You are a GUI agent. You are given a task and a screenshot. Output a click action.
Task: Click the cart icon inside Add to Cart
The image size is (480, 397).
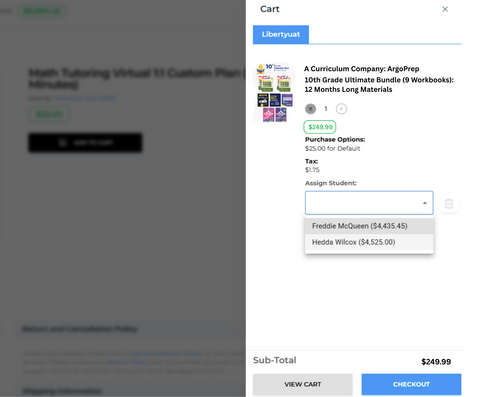(x=63, y=143)
